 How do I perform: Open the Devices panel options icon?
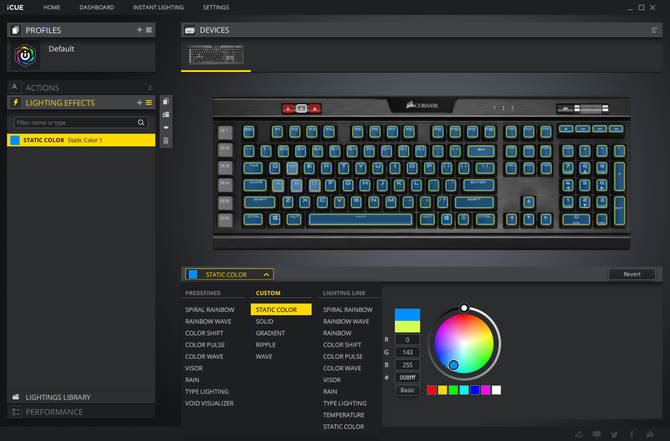click(654, 30)
